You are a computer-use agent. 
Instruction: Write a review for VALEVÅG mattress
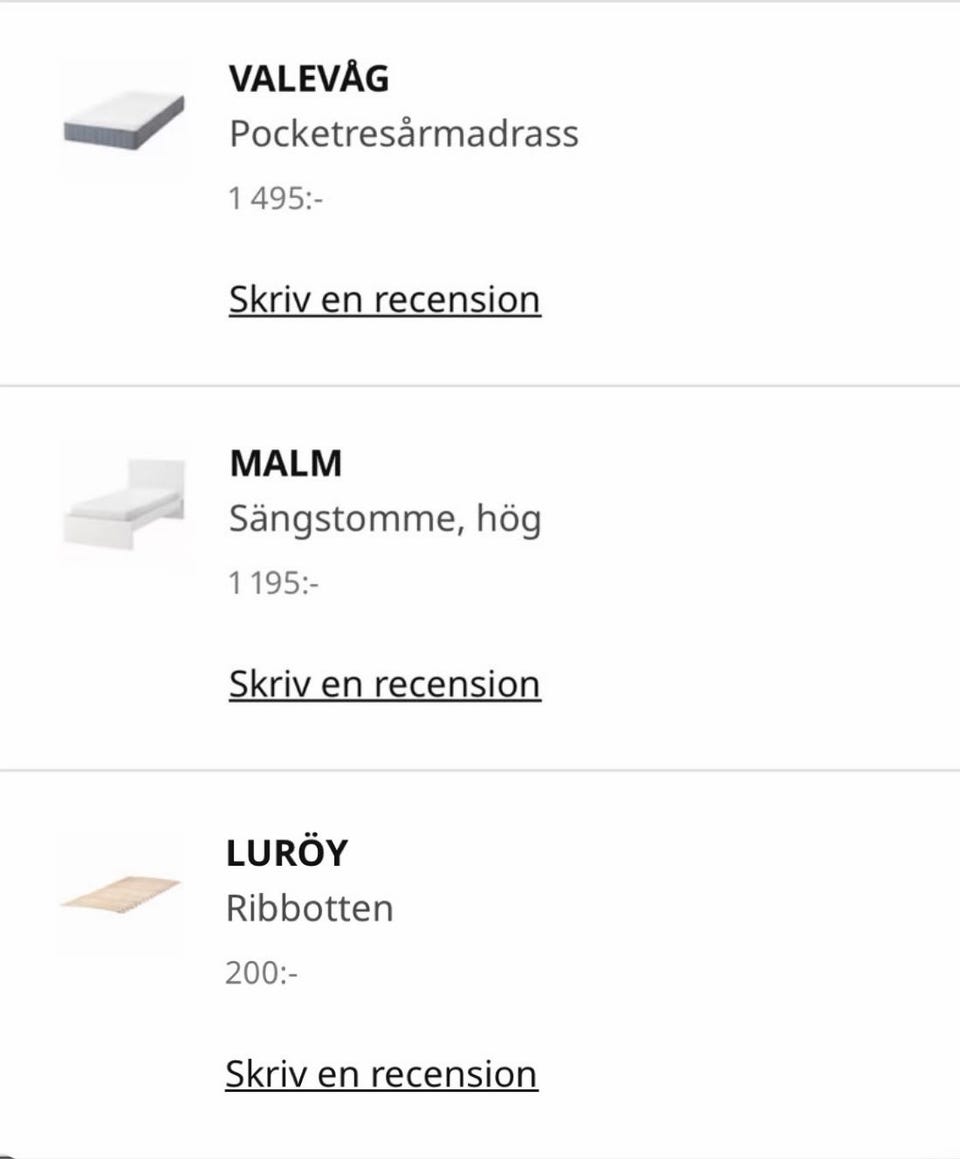385,300
